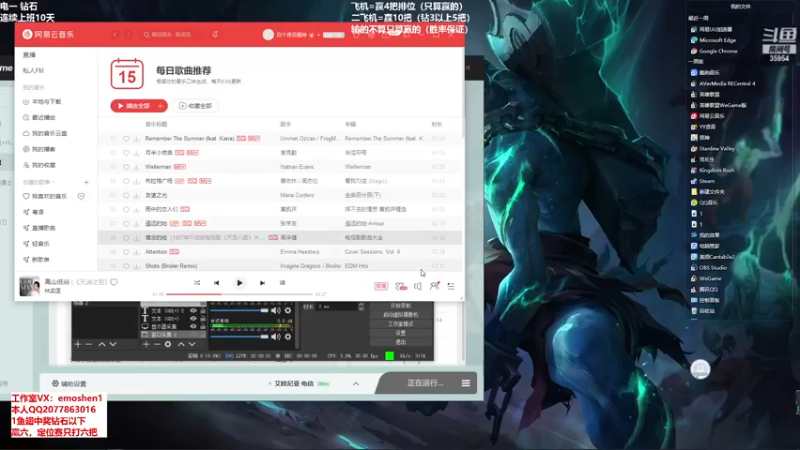Open hamburger menu beside 正在运行
800x450 pixels.
[466, 383]
